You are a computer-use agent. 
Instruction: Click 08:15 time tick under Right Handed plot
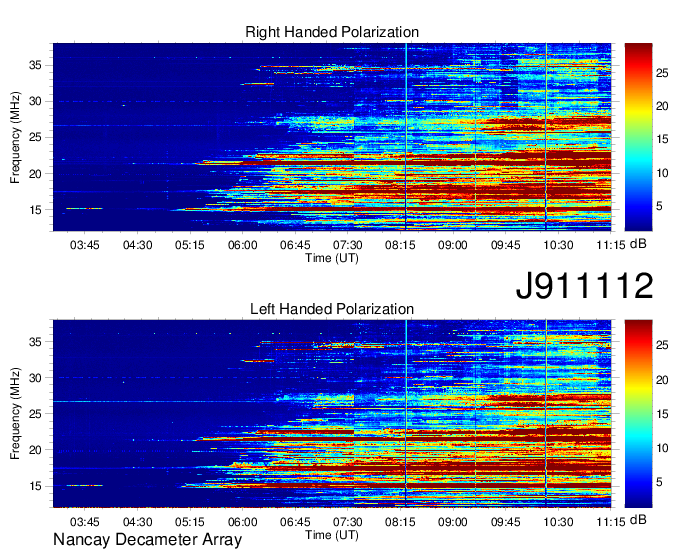coord(400,245)
